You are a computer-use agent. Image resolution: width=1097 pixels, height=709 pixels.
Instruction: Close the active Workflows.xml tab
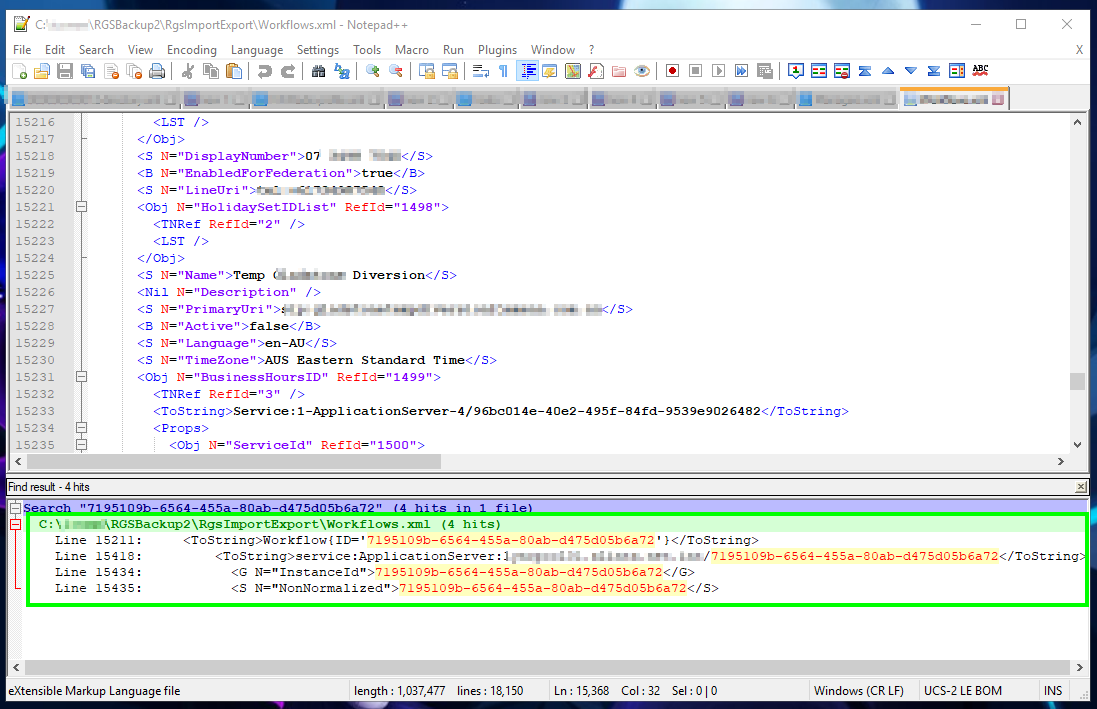pyautogui.click(x=998, y=99)
